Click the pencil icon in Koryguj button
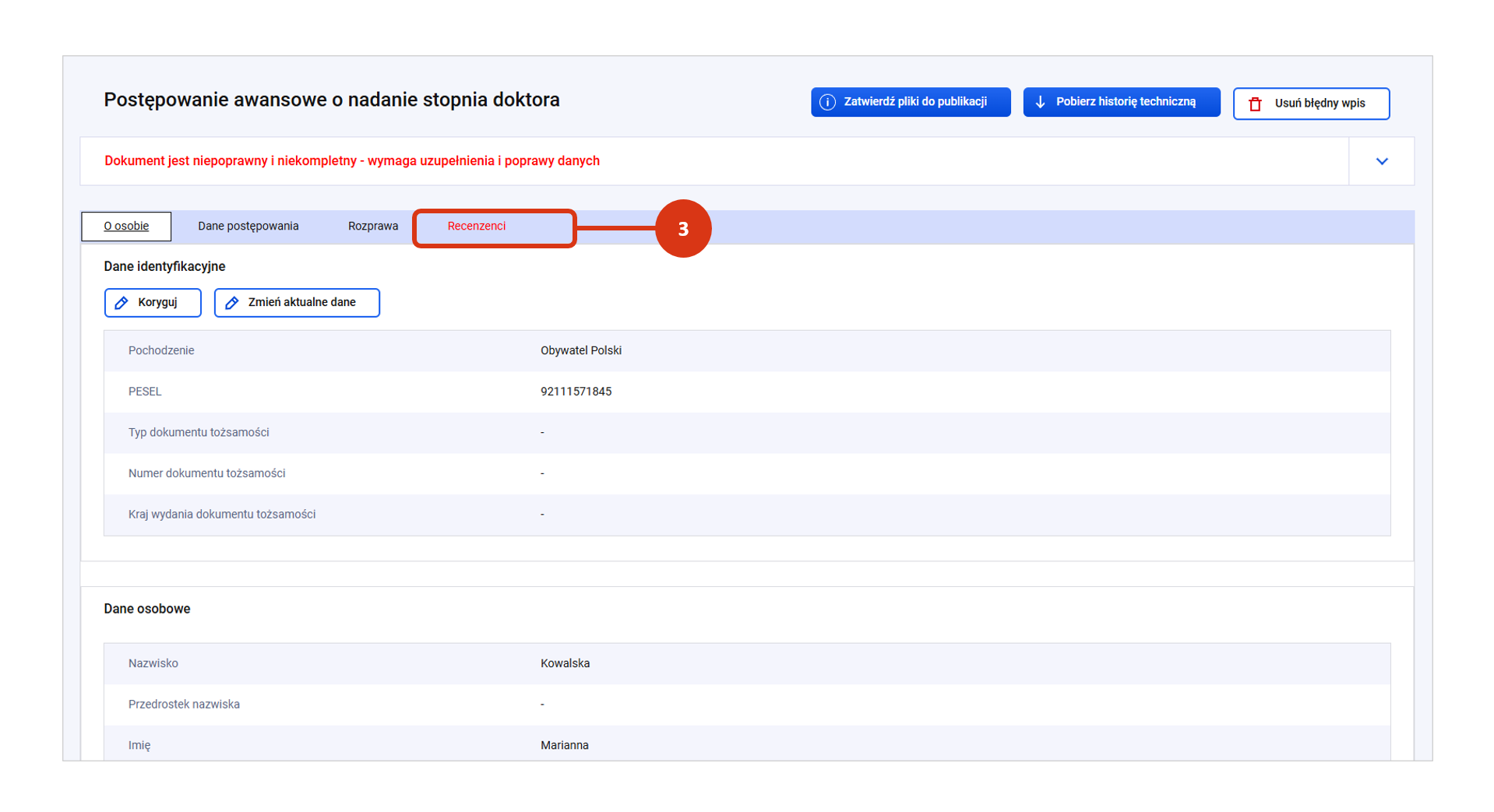Screen dimensions: 1494x812 pos(122,303)
